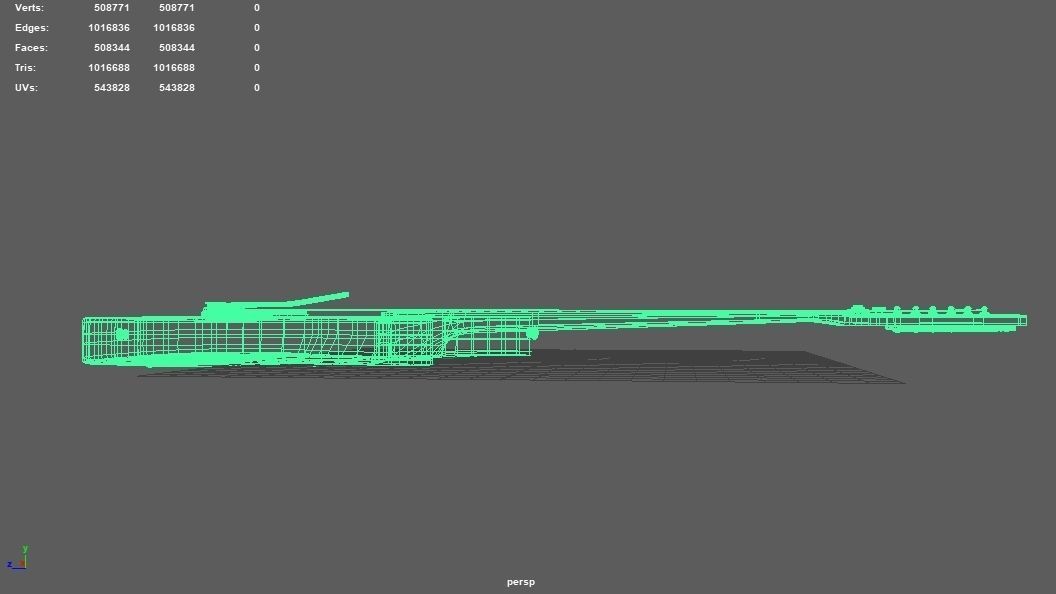This screenshot has width=1056, height=594.
Task: Click the Verts selected count showing 0
Action: tap(257, 8)
